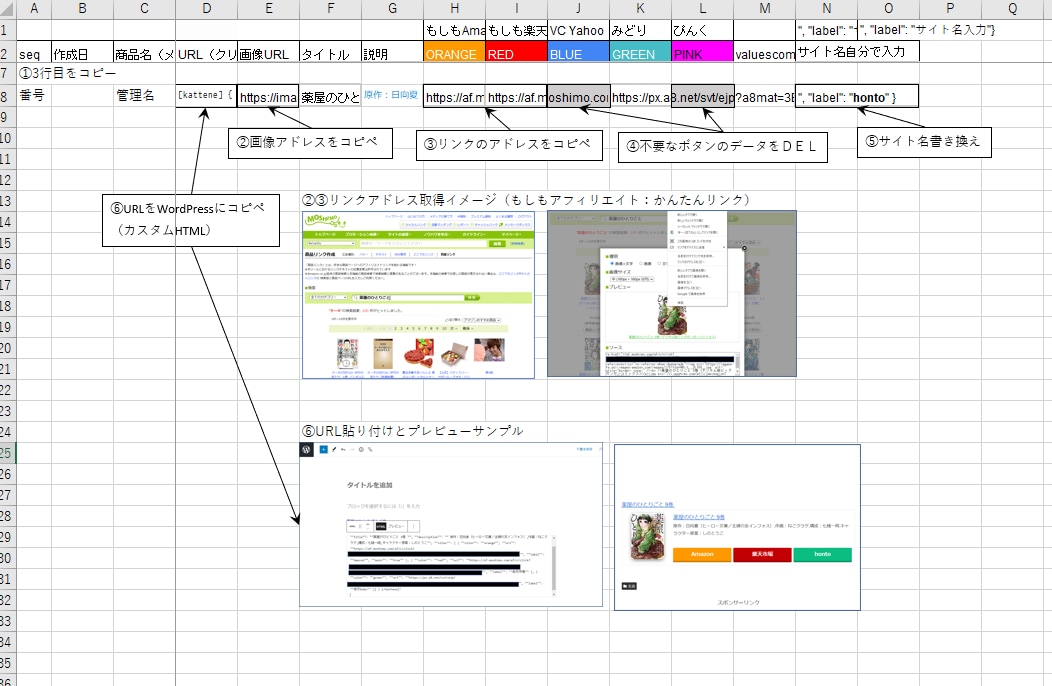1052x686 pixels.
Task: Select the PINK colored cell
Action: click(x=702, y=54)
